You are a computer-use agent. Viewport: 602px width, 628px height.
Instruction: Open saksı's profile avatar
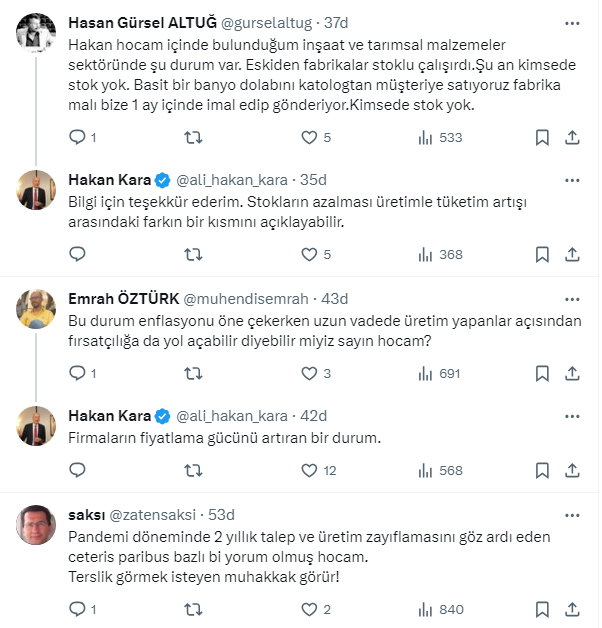(36, 524)
